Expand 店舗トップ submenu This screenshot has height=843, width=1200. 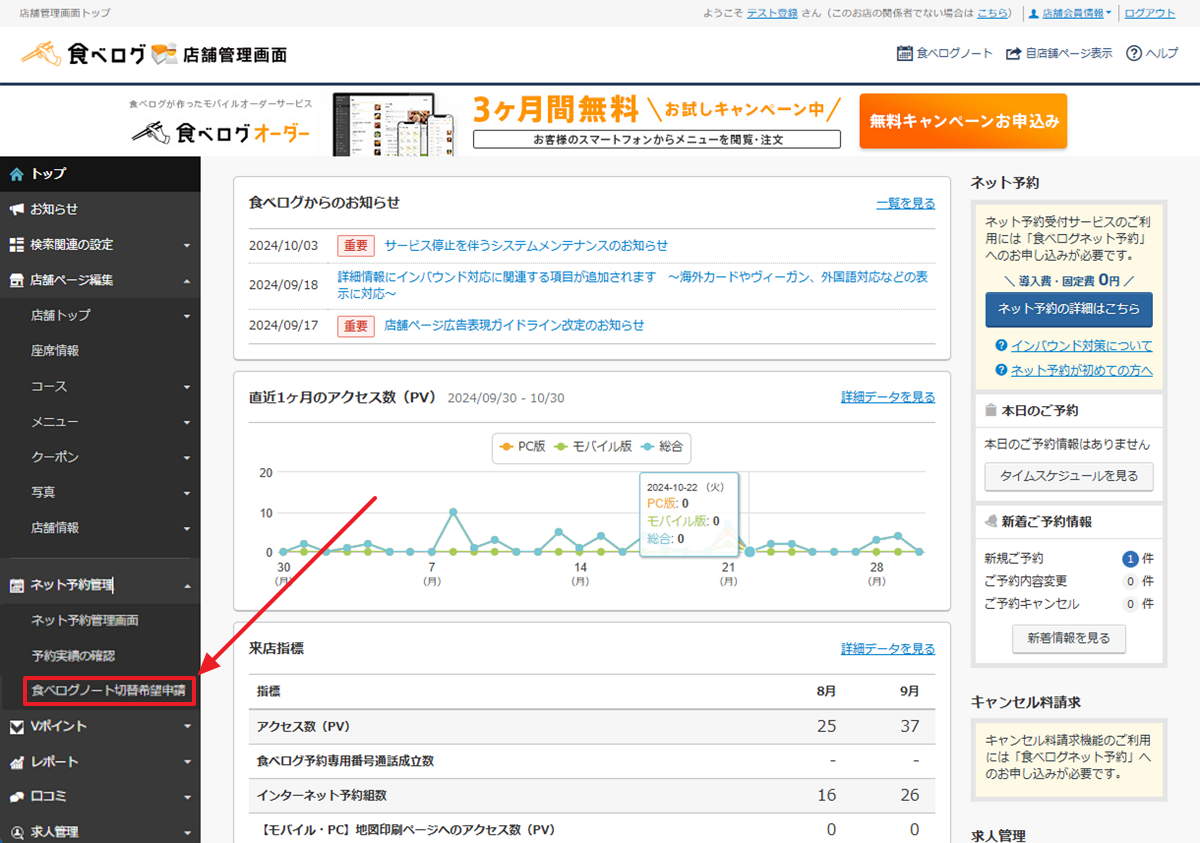(100, 315)
